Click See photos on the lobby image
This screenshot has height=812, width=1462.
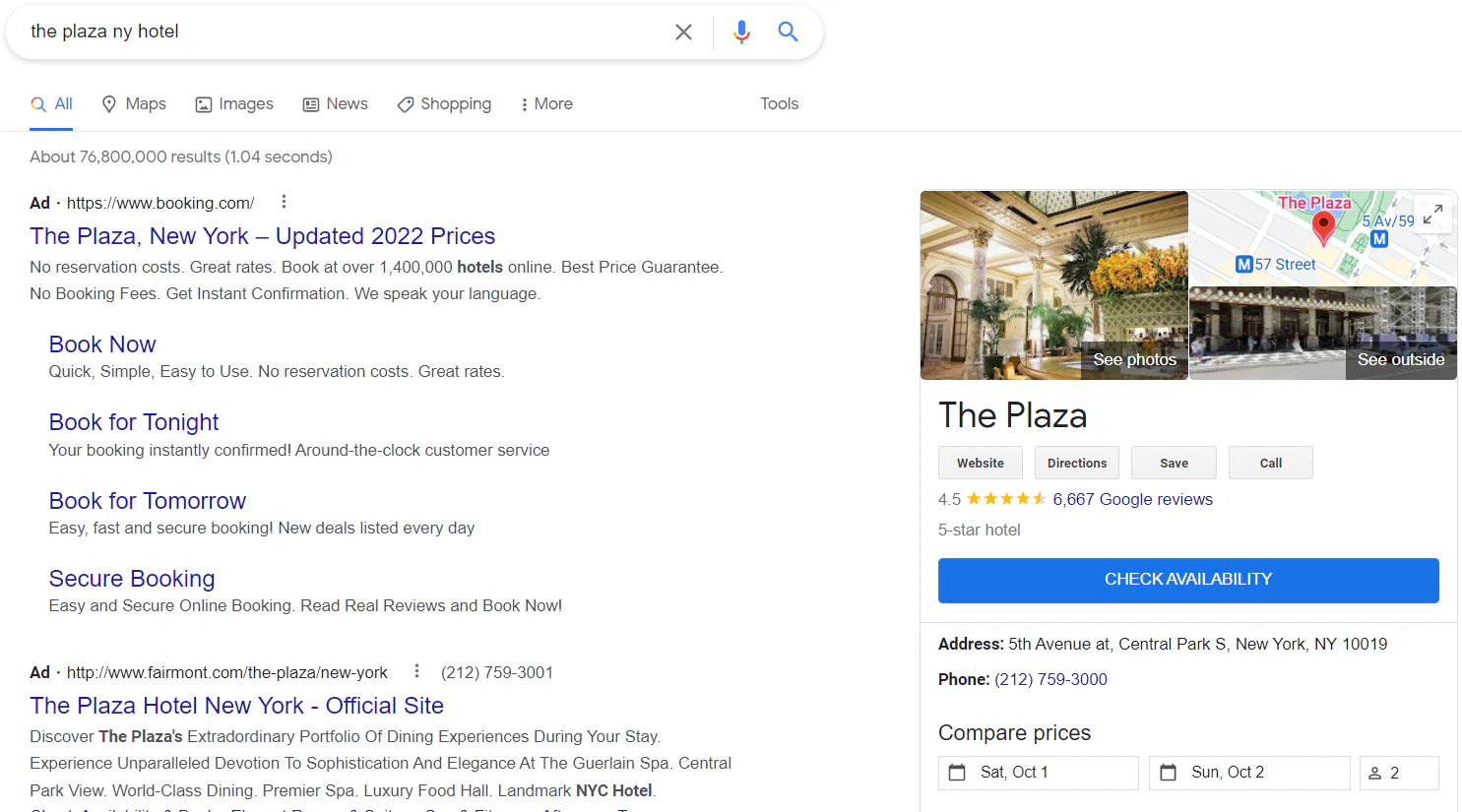click(1134, 359)
